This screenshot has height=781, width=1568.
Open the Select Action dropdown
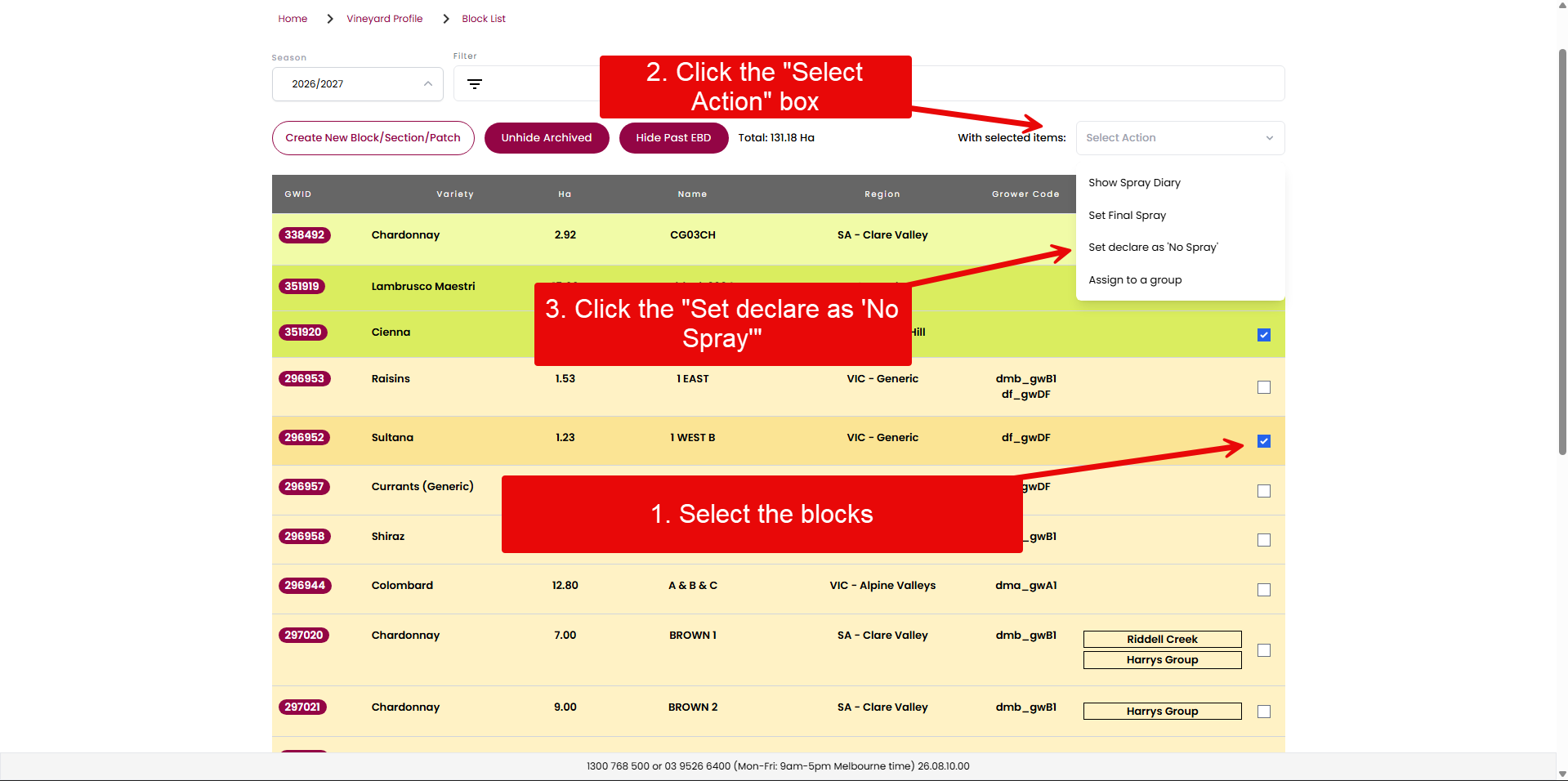click(1180, 138)
